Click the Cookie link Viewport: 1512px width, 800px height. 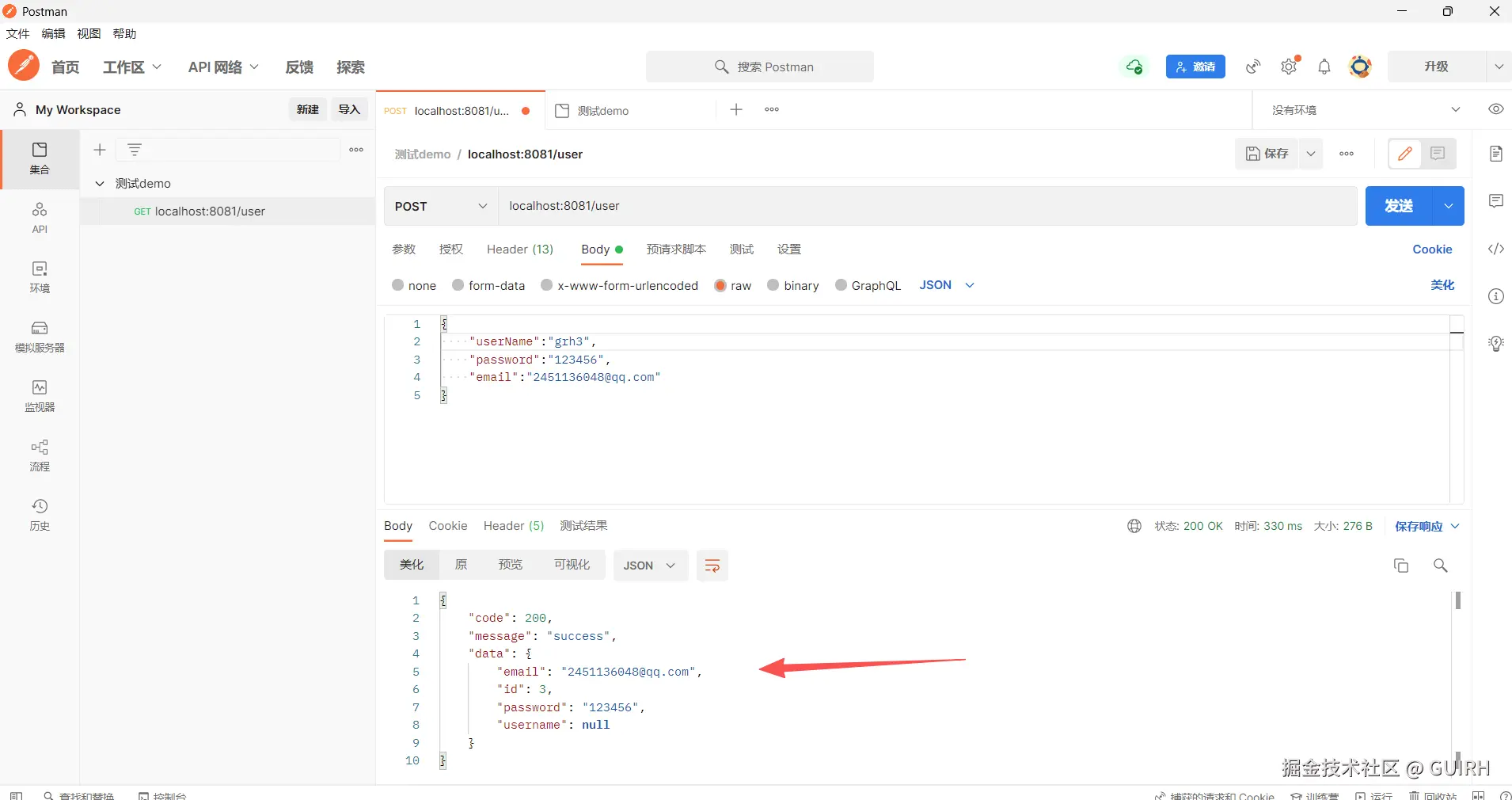pos(1432,250)
